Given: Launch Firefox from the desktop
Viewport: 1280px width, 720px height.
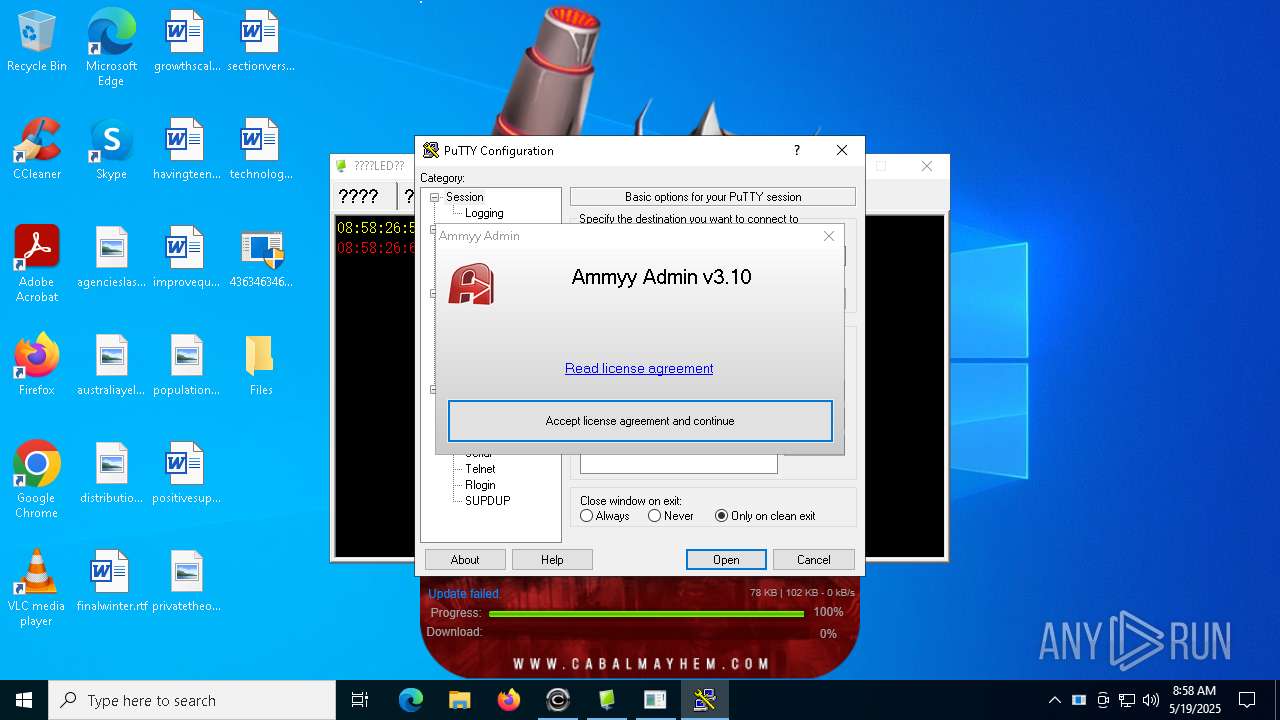Looking at the screenshot, I should click(37, 366).
